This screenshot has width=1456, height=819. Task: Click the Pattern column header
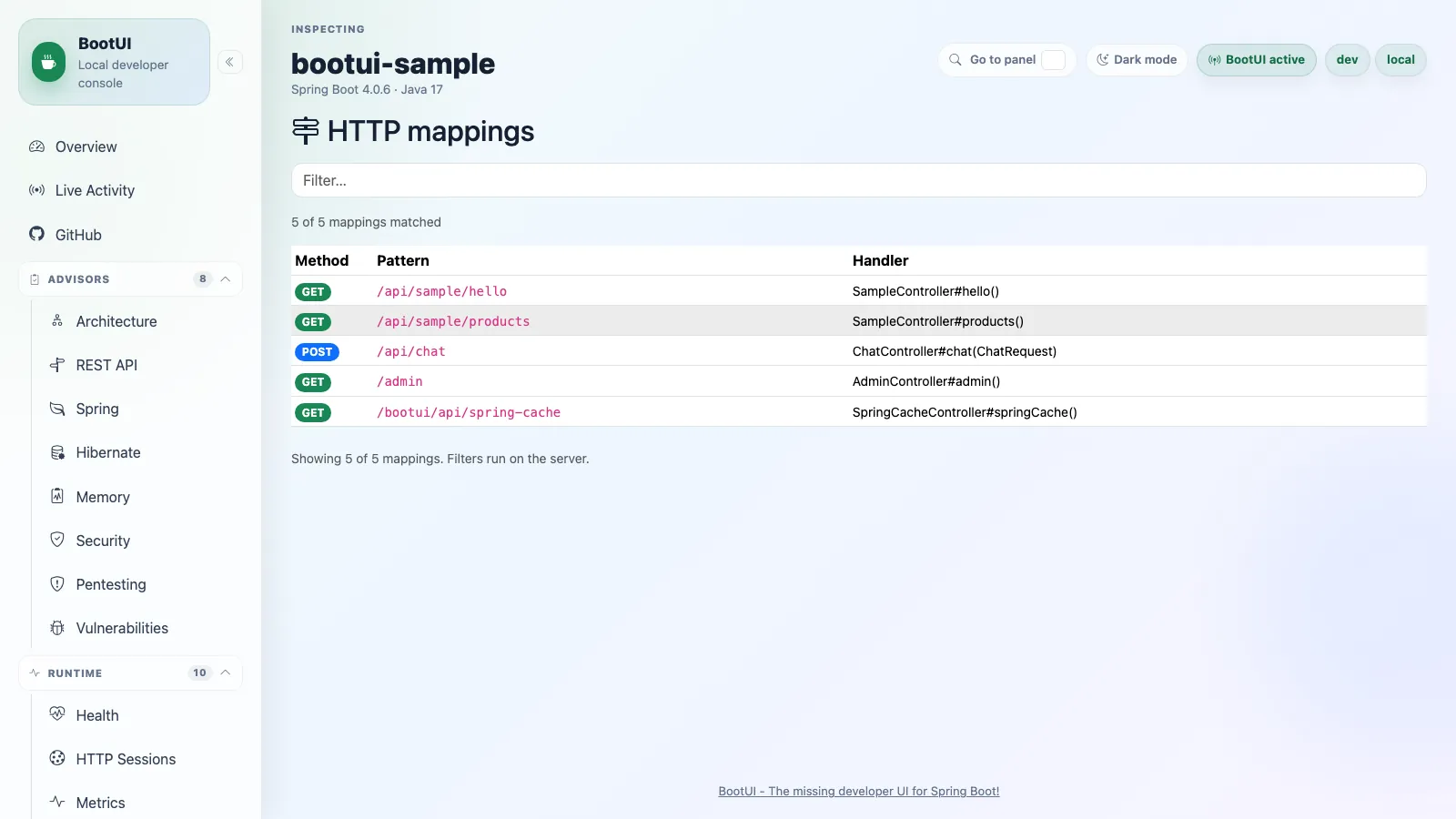click(x=403, y=260)
